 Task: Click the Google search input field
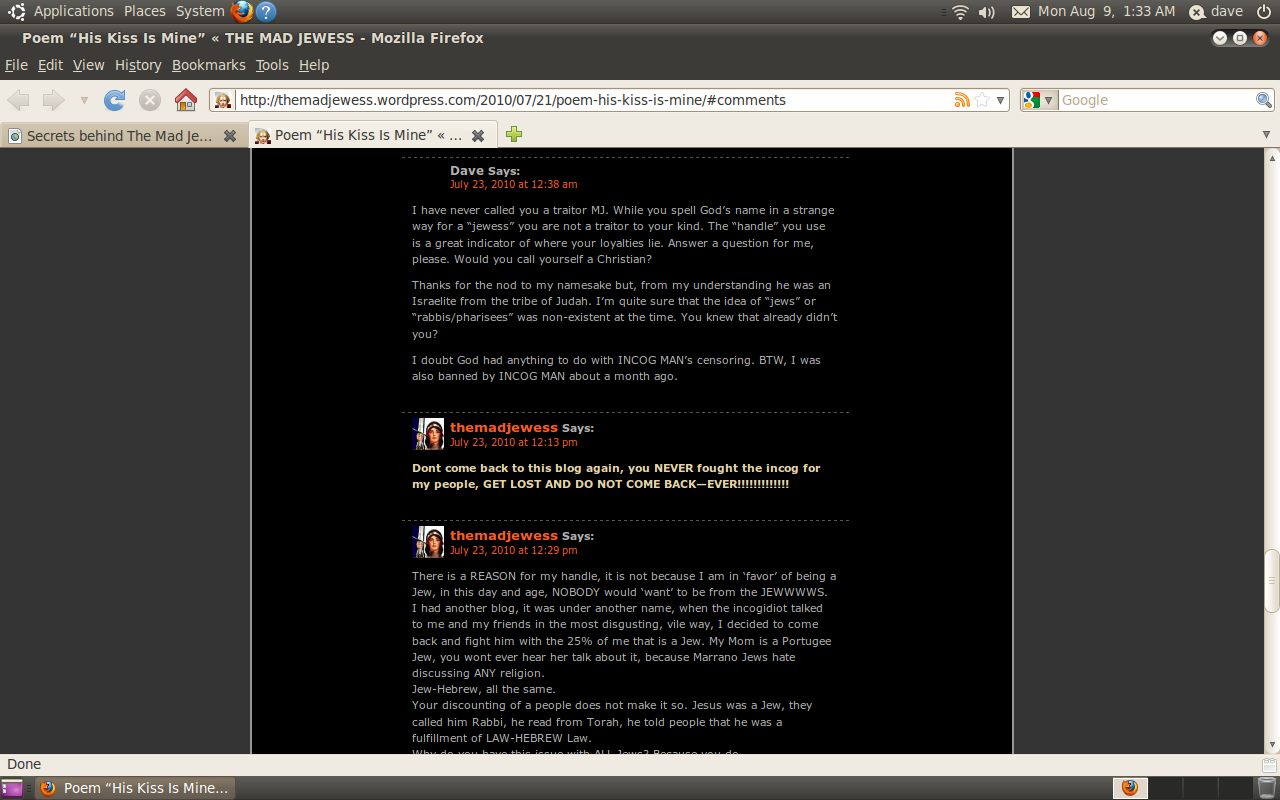1155,100
